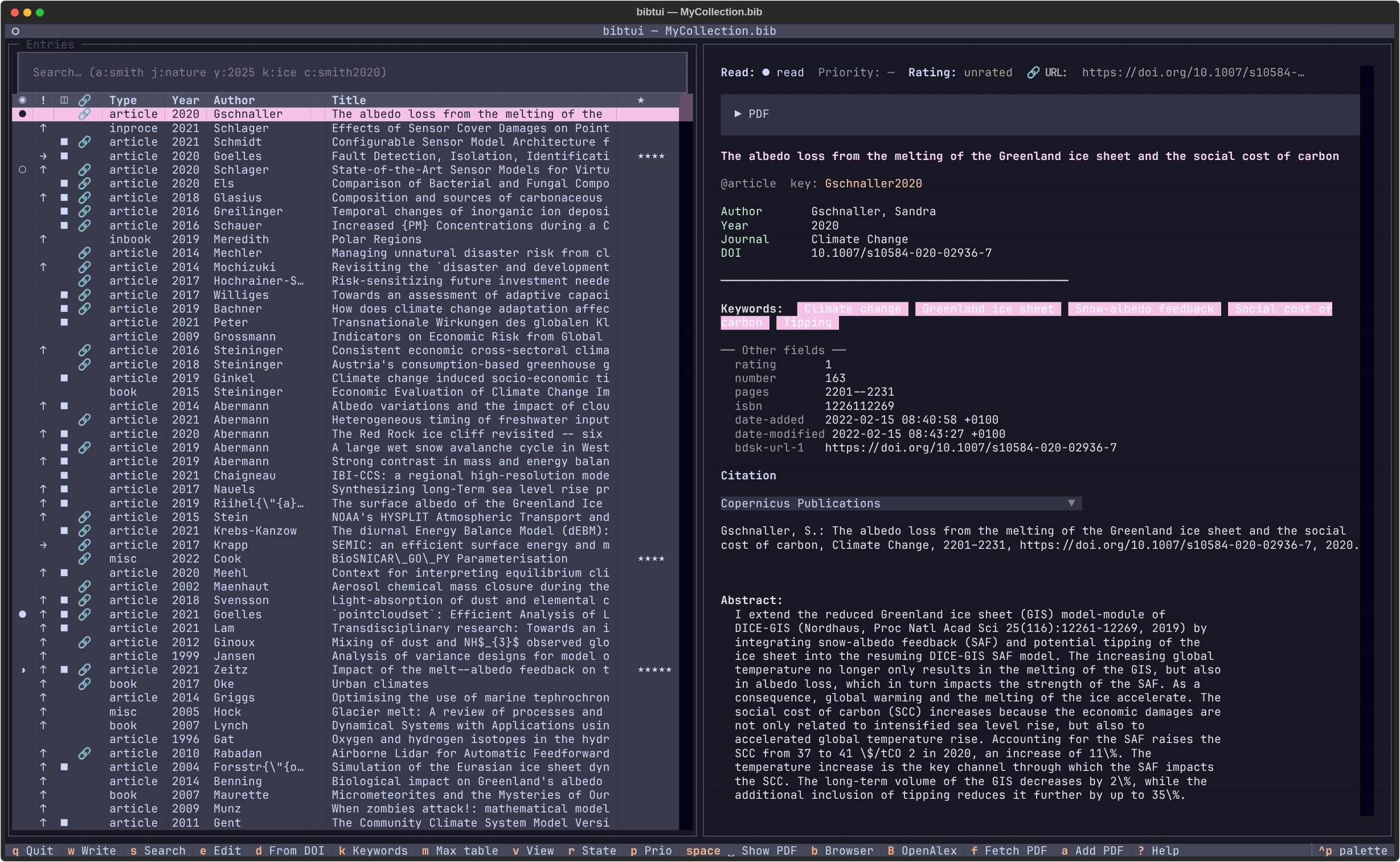The width and height of the screenshot is (1400, 862).
Task: Choose Fetch PDF in the footer bar
Action: click(1009, 851)
